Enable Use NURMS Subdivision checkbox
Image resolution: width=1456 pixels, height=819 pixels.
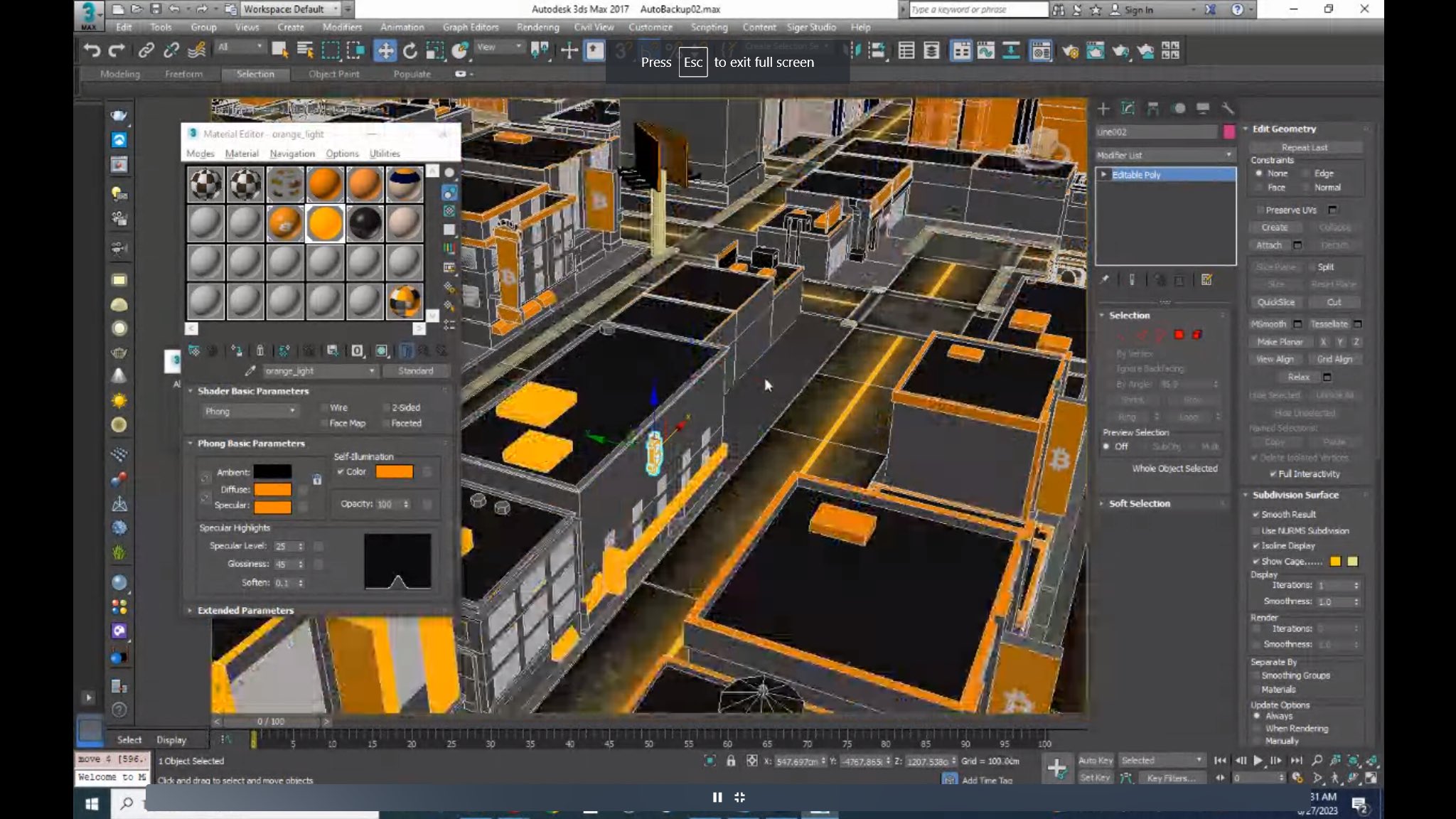pos(1256,531)
